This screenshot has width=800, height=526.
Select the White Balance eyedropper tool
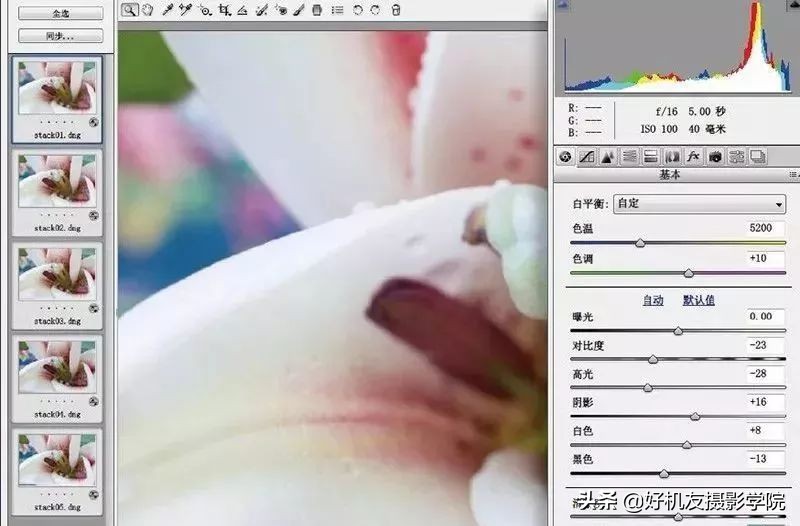[167, 10]
